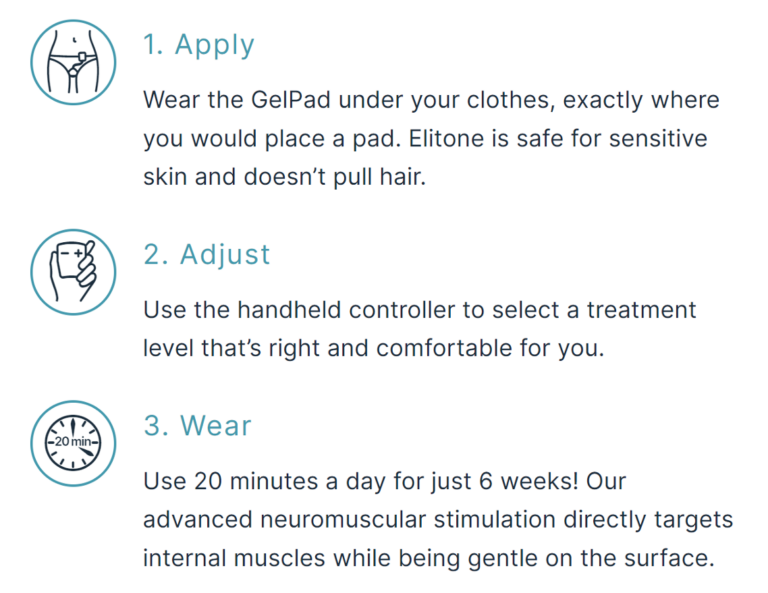Viewport: 768px width, 593px height.
Task: Click the GelPad placement body icon
Action: (x=73, y=62)
